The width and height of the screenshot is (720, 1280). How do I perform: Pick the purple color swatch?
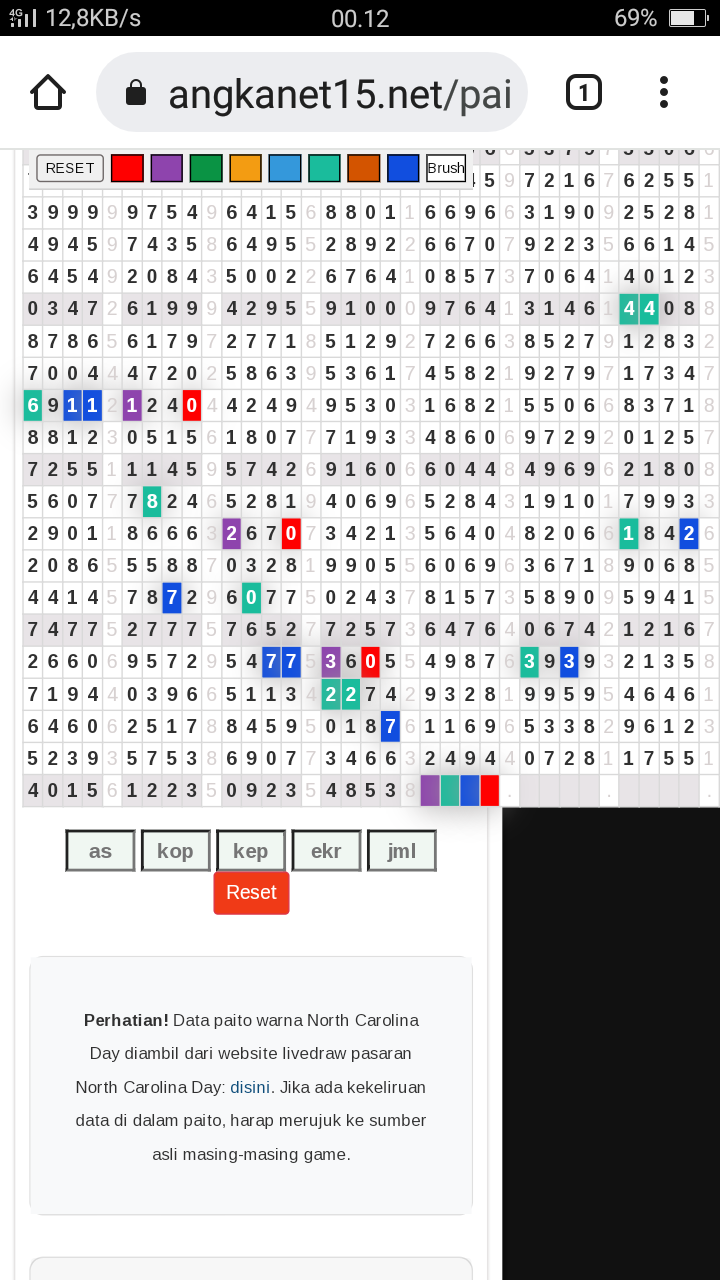coord(166,168)
